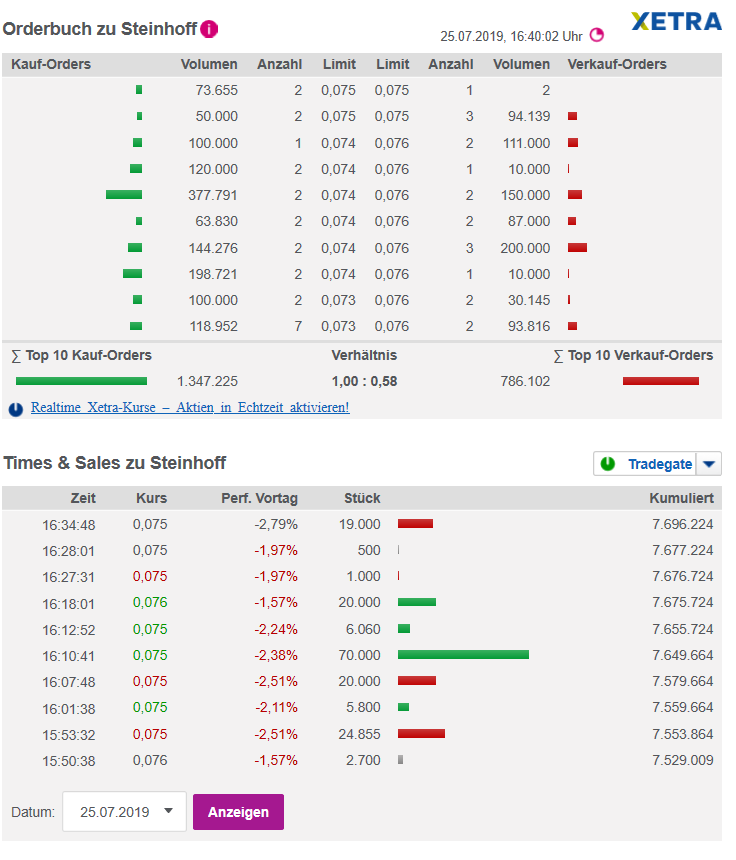Click the pink refresh timer icon
Screen dimensions: 736x860
click(x=597, y=35)
